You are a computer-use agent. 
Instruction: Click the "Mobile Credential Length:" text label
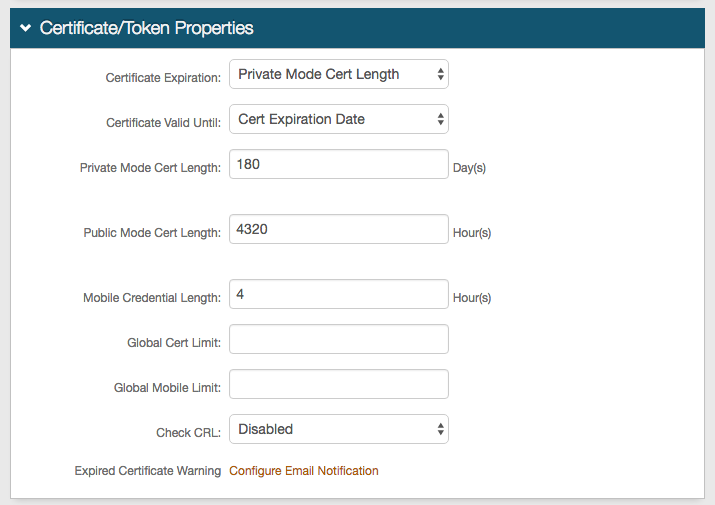[152, 298]
